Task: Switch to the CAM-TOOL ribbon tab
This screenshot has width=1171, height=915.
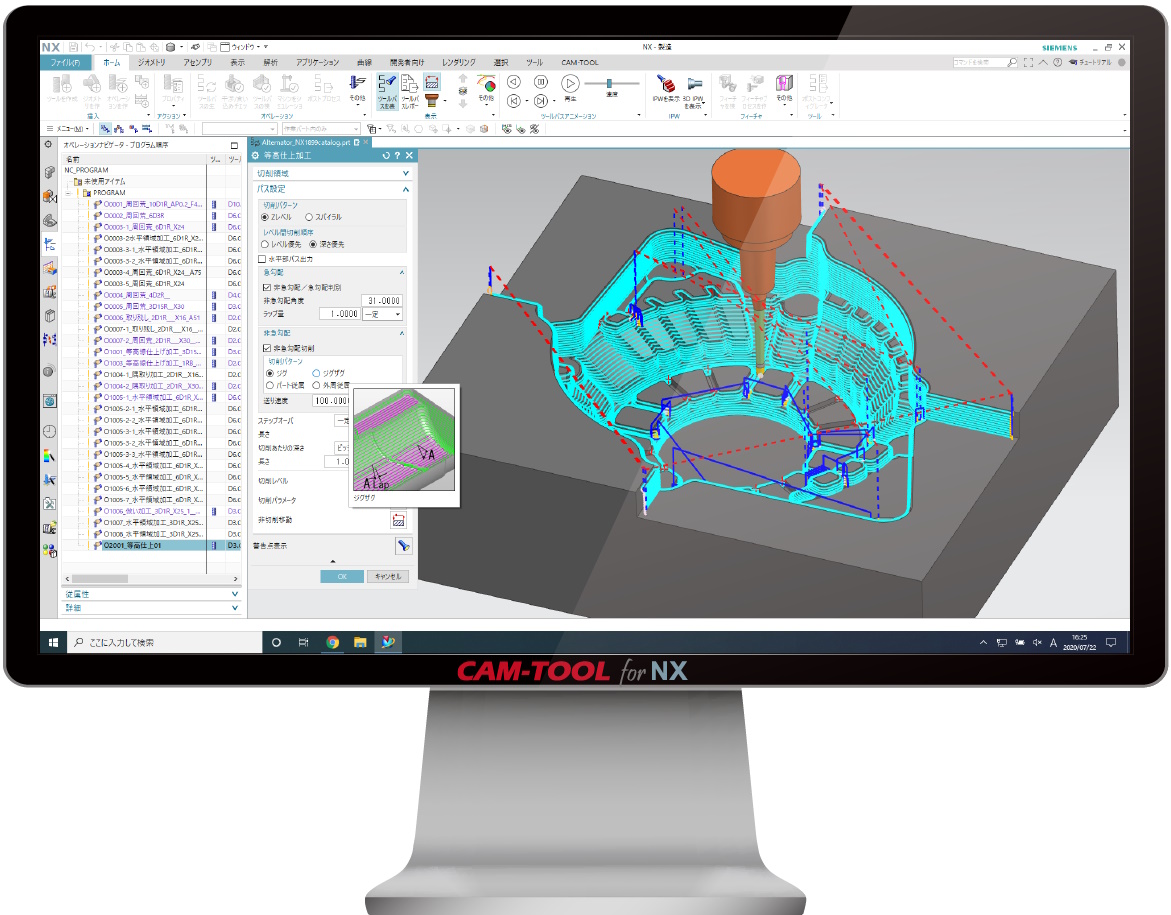Action: click(x=579, y=62)
